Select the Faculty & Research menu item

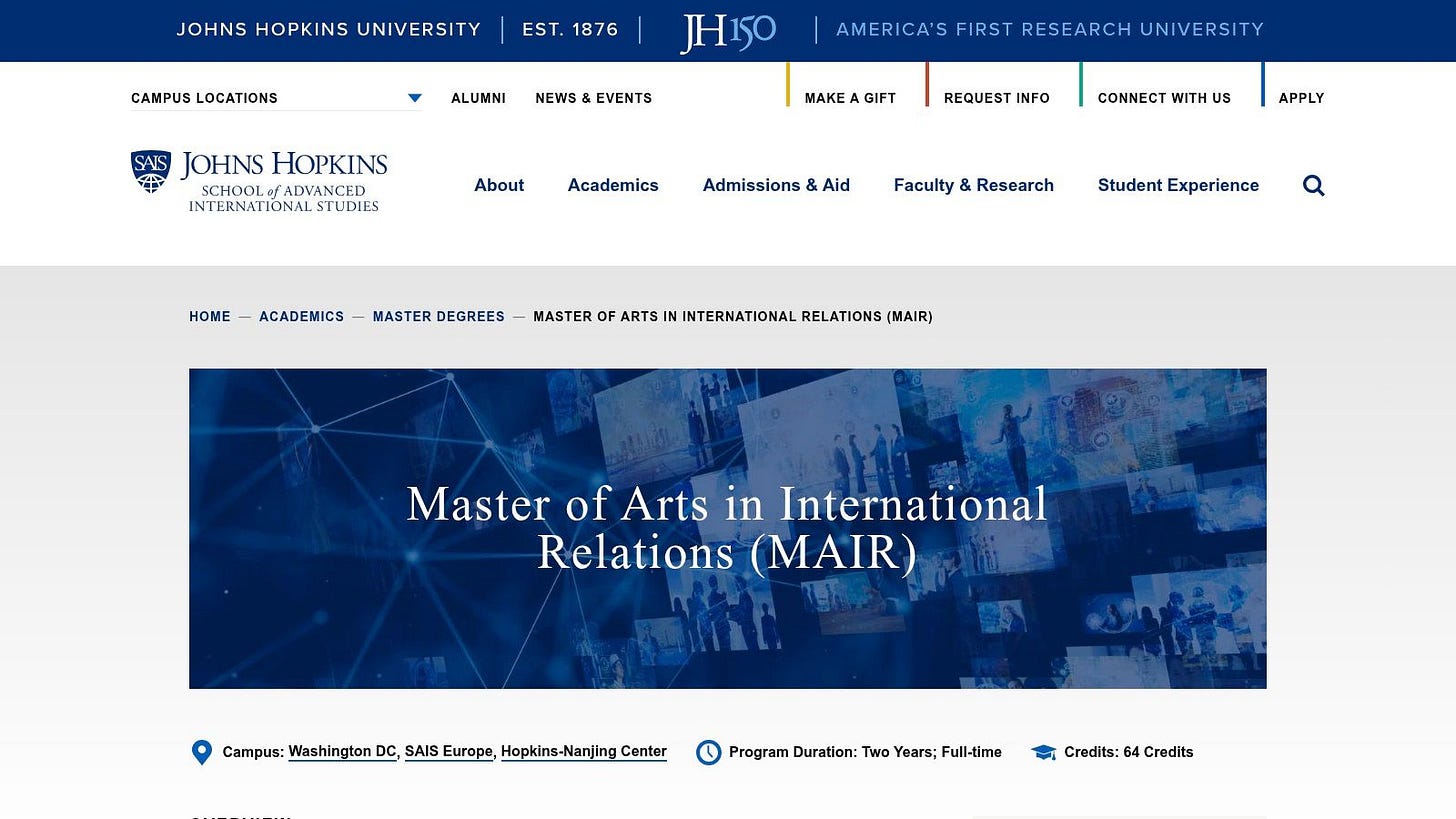tap(973, 185)
